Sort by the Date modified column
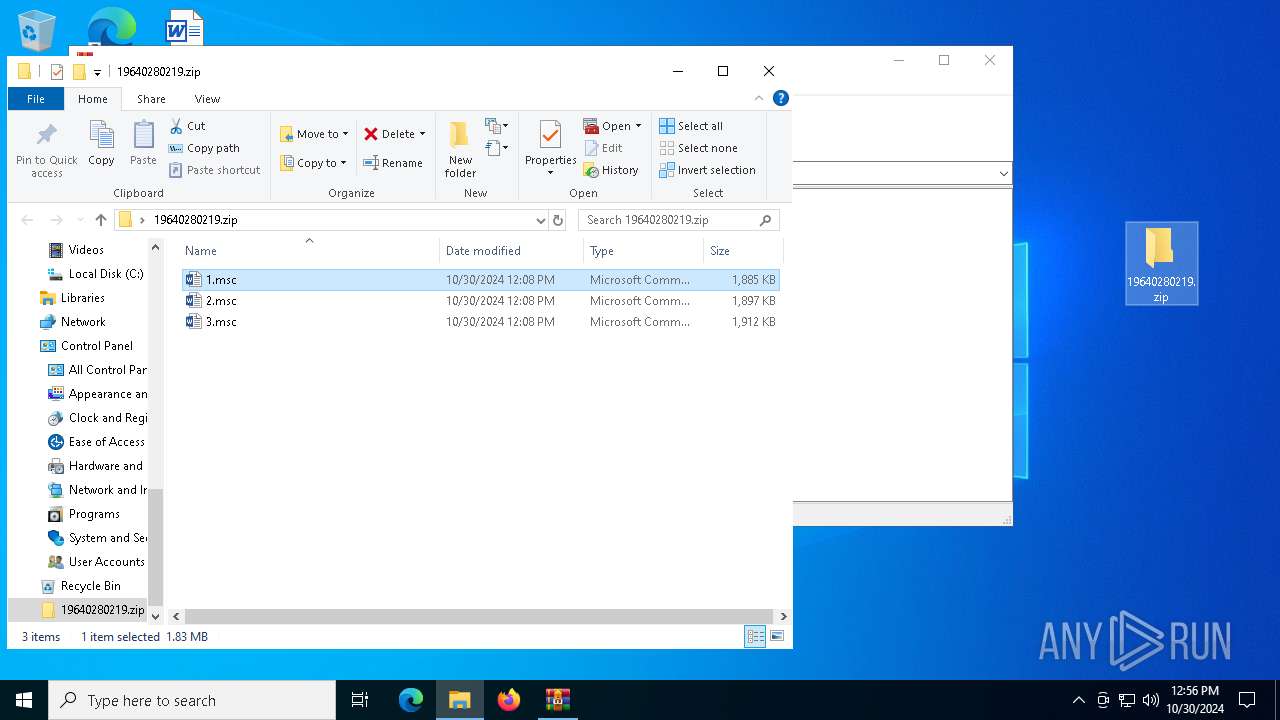Image resolution: width=1280 pixels, height=720 pixels. pyautogui.click(x=511, y=251)
